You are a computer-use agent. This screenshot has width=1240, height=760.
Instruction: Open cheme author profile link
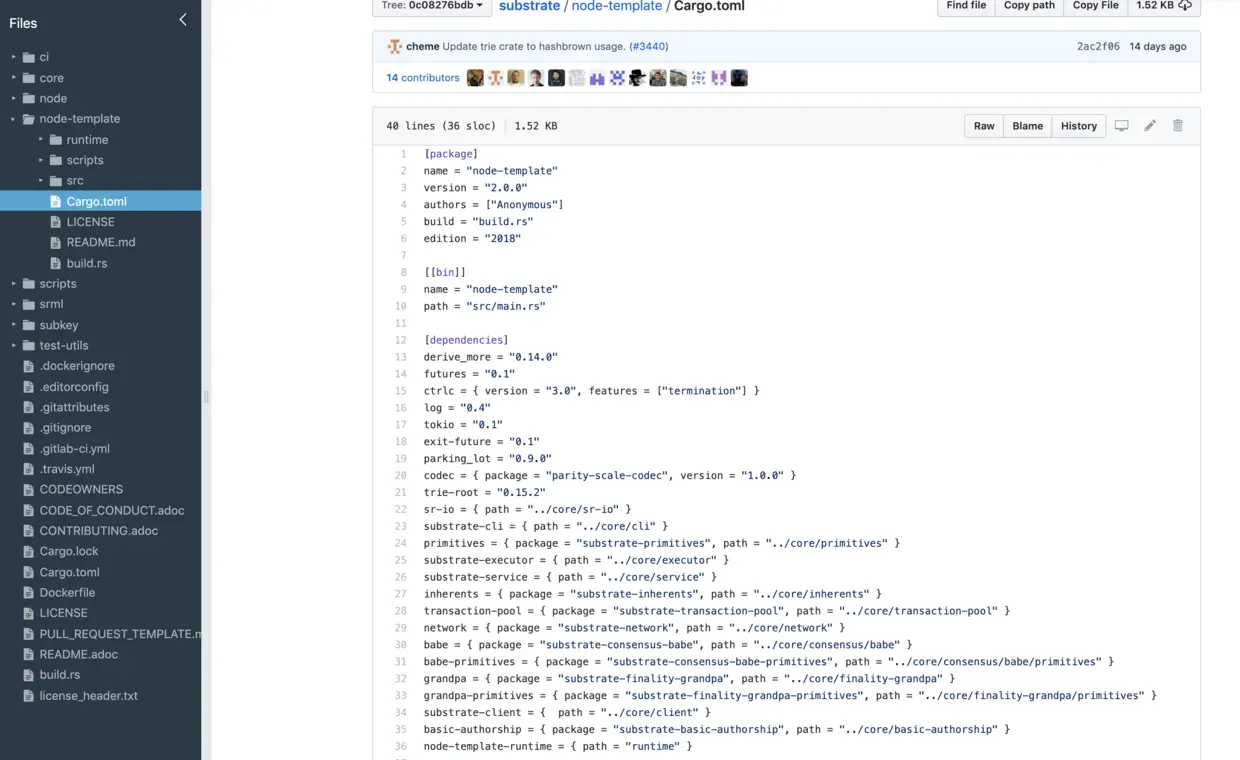[422, 47]
